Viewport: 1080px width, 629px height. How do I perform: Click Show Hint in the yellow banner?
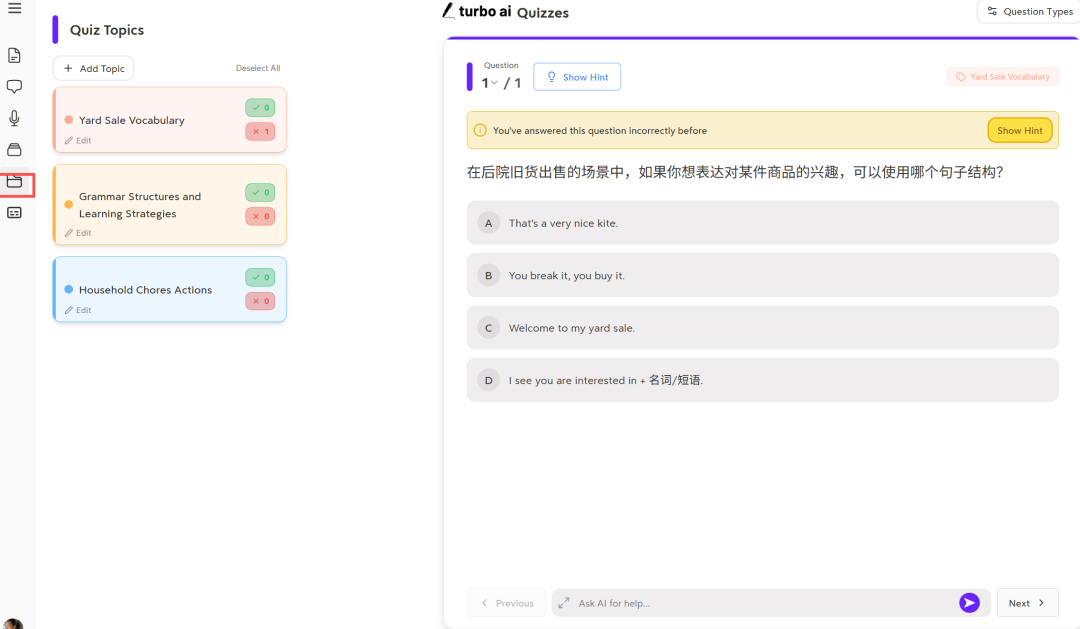1019,129
